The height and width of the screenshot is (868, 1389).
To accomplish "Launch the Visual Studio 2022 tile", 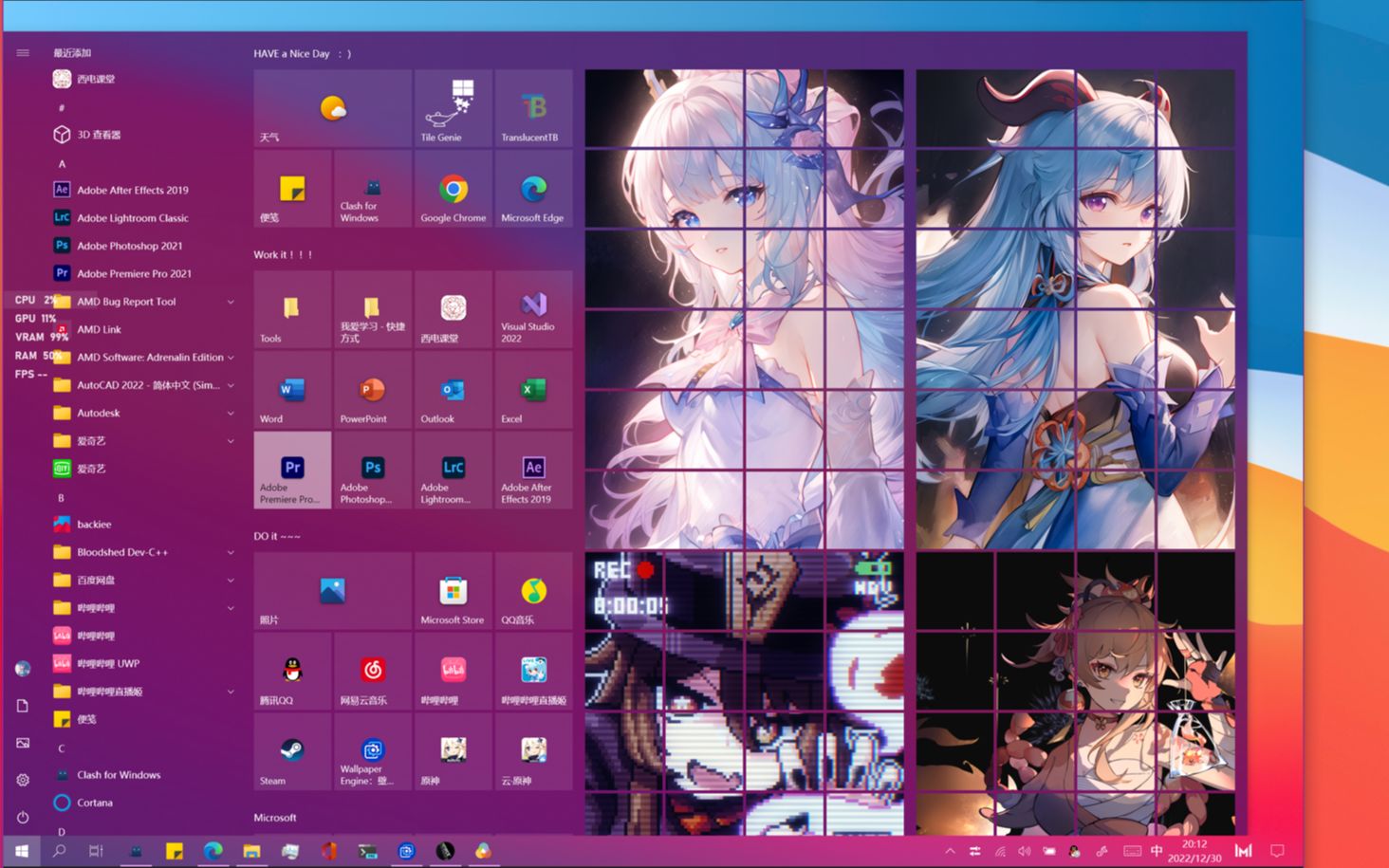I will tap(533, 308).
